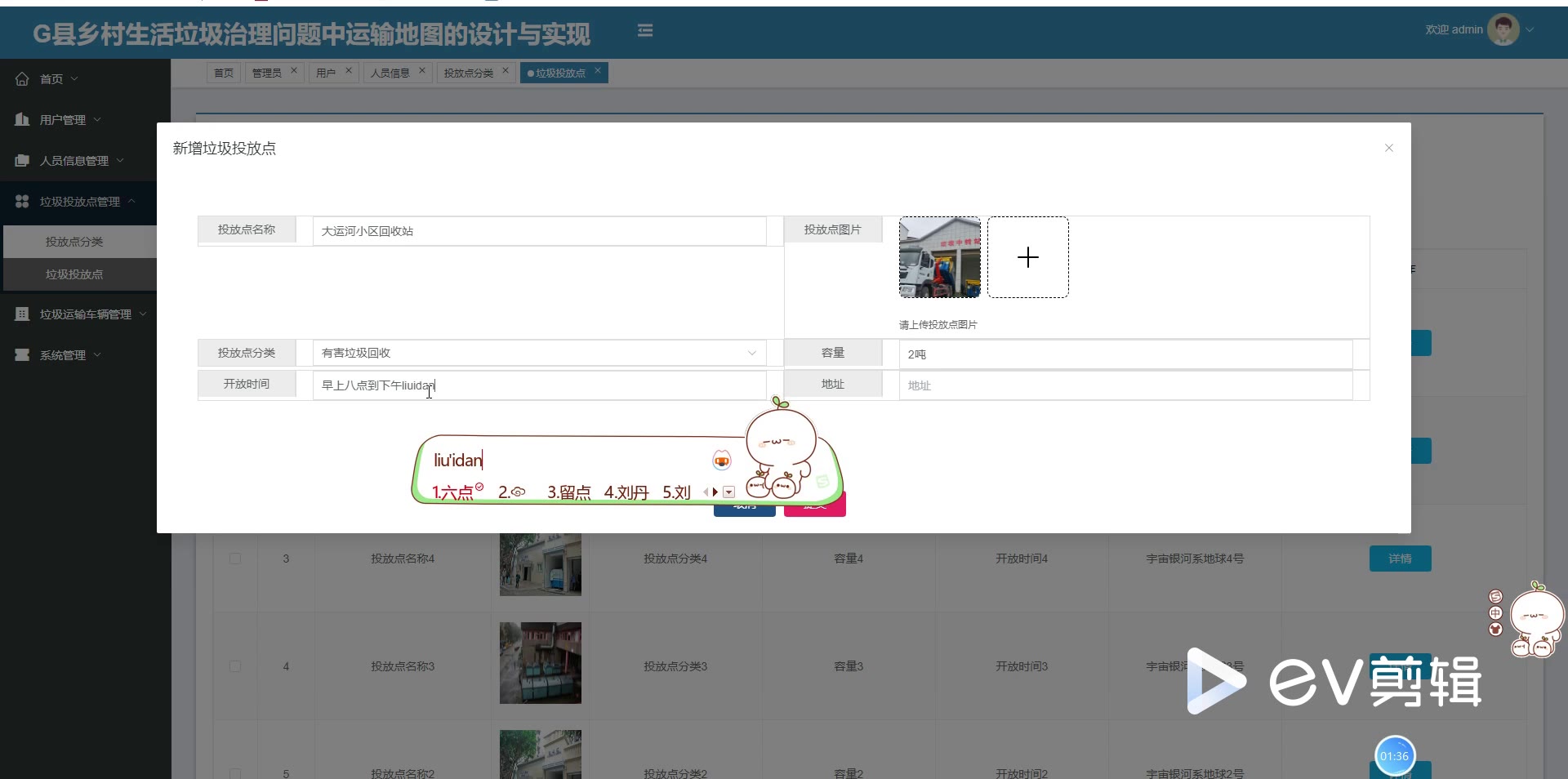Choose IME candidate 1.六点
This screenshot has height=779, width=1568.
[x=457, y=492]
